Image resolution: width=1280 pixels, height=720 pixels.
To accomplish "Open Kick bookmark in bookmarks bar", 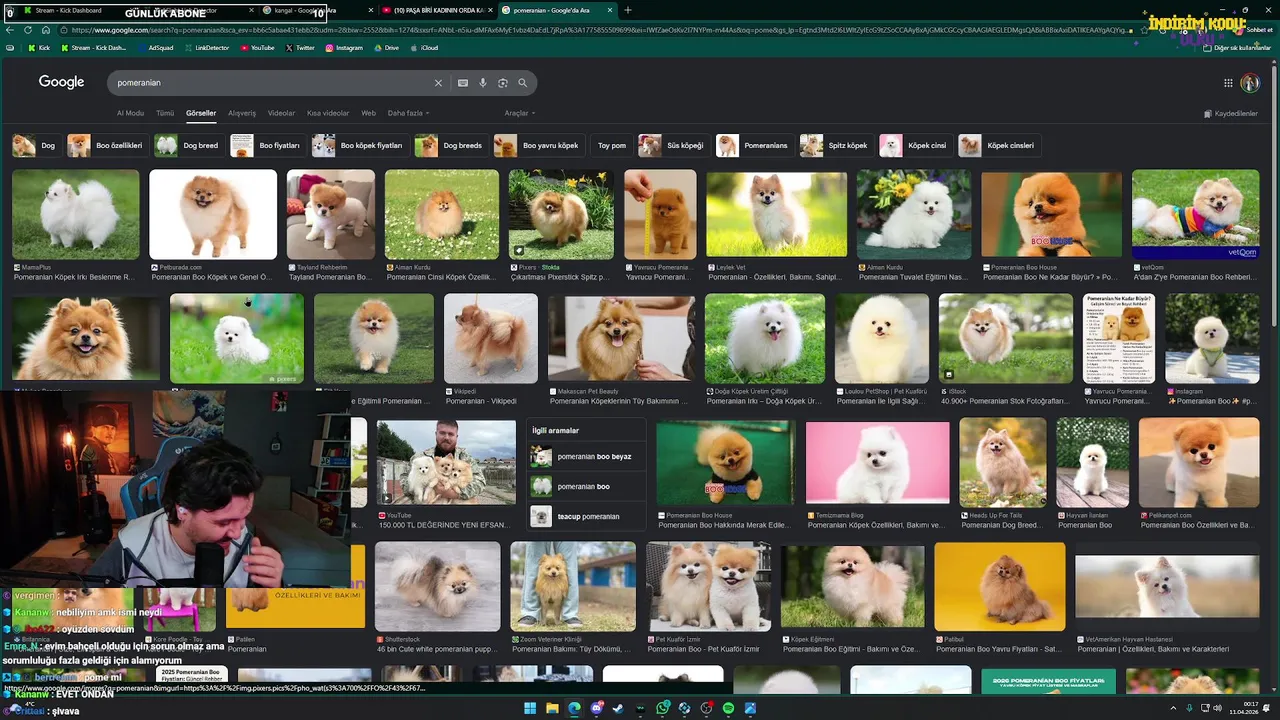I will pyautogui.click(x=39, y=47).
